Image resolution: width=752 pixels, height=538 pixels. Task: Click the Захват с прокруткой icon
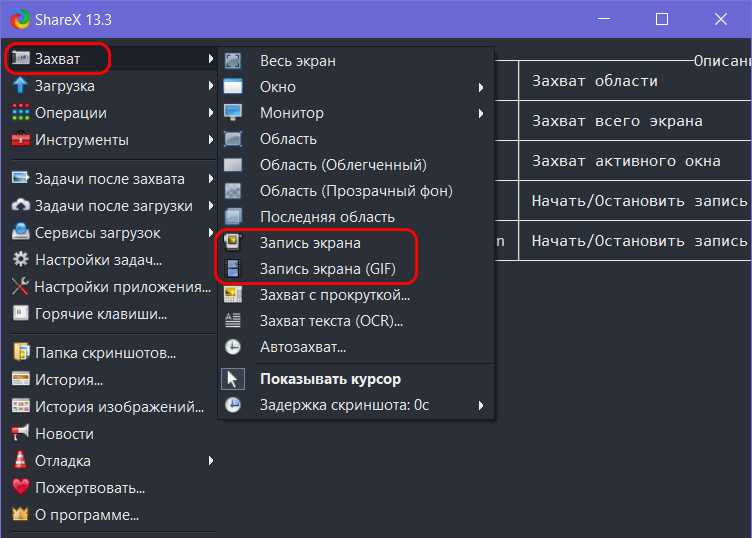233,294
